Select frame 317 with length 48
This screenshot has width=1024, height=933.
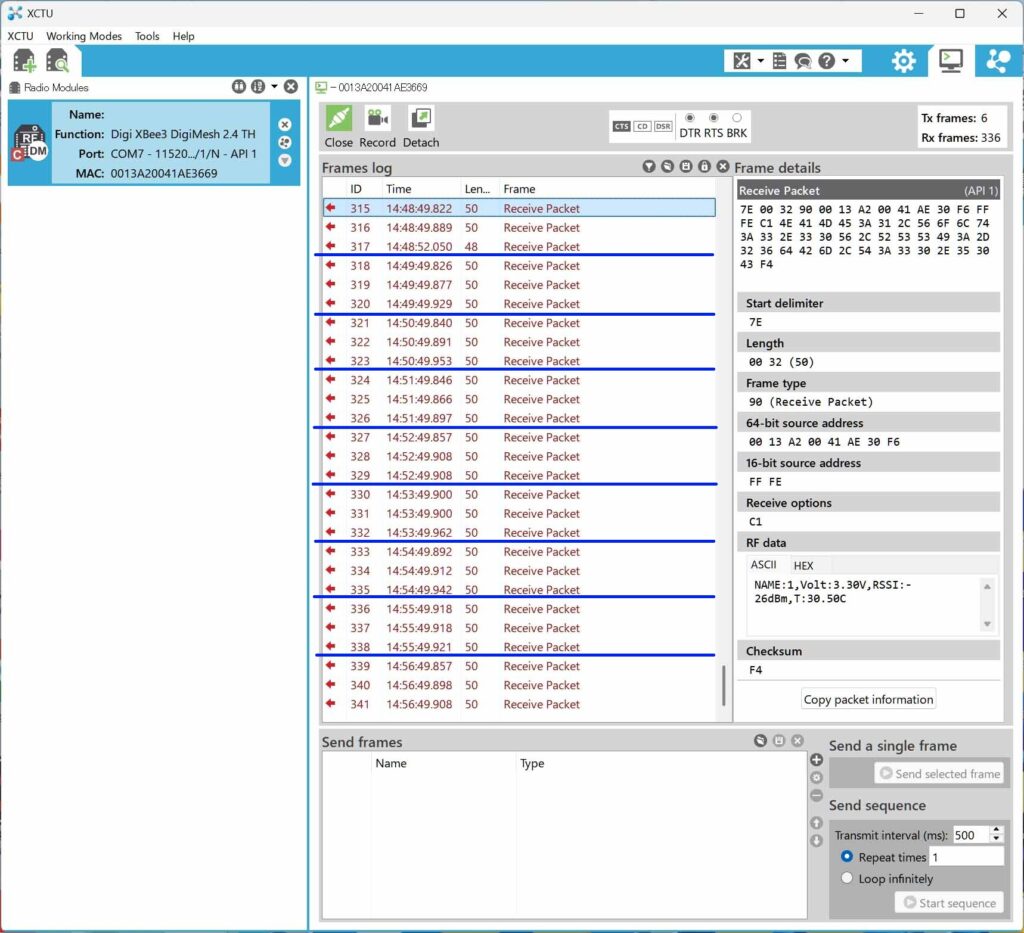tap(519, 247)
